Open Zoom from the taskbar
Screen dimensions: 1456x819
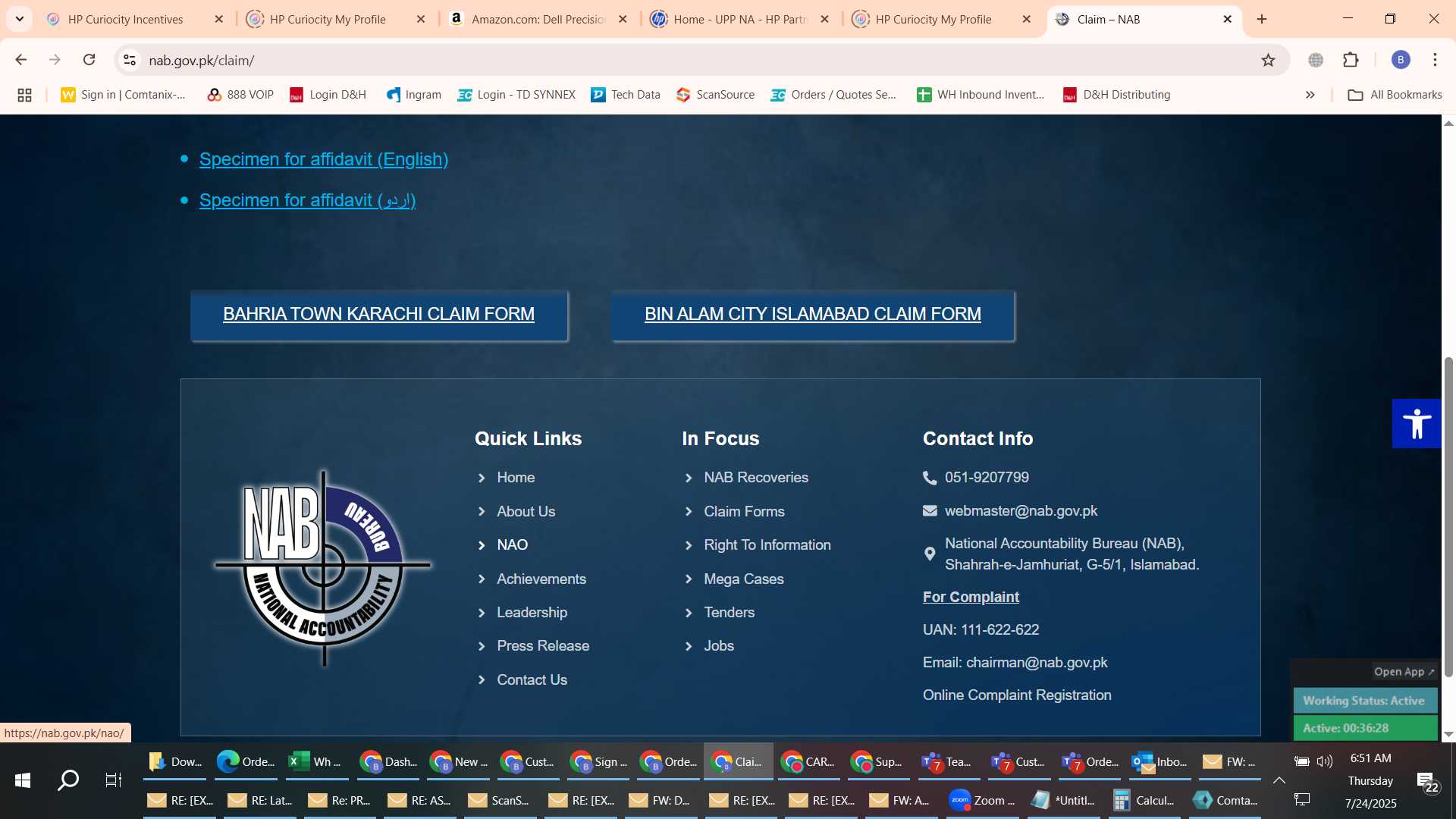click(983, 800)
